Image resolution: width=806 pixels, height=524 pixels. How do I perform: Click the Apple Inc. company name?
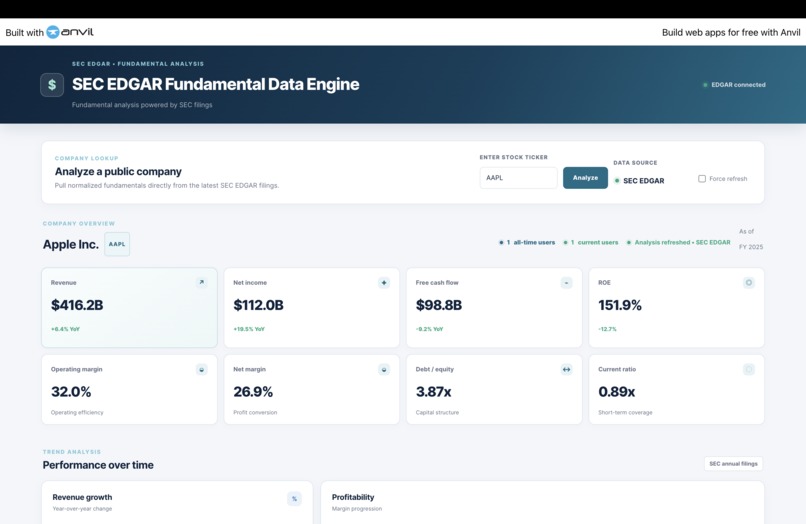(70, 244)
